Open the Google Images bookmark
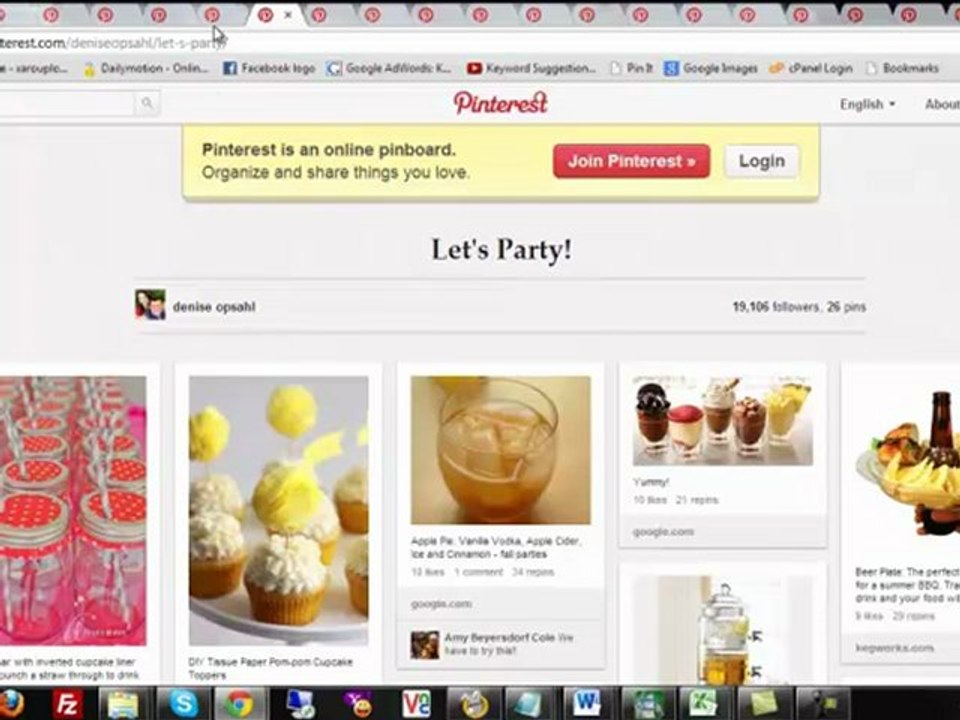The image size is (960, 720). pos(711,68)
